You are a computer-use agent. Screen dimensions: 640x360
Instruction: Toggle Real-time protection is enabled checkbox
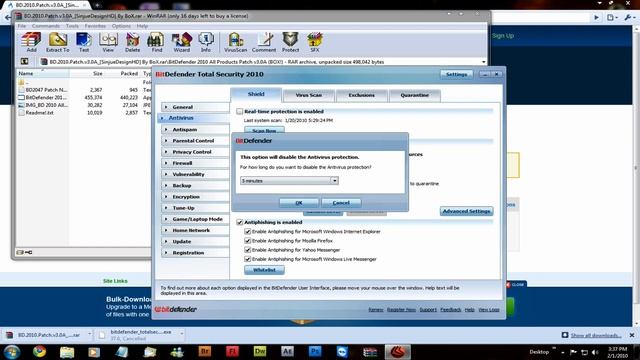coord(240,111)
